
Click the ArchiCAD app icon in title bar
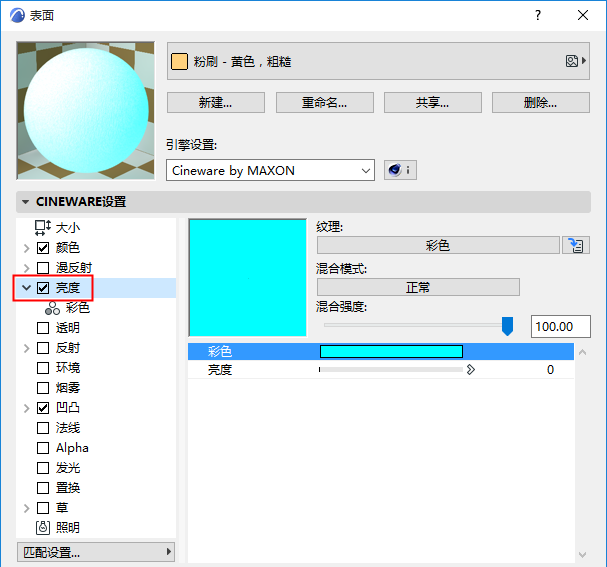17,15
